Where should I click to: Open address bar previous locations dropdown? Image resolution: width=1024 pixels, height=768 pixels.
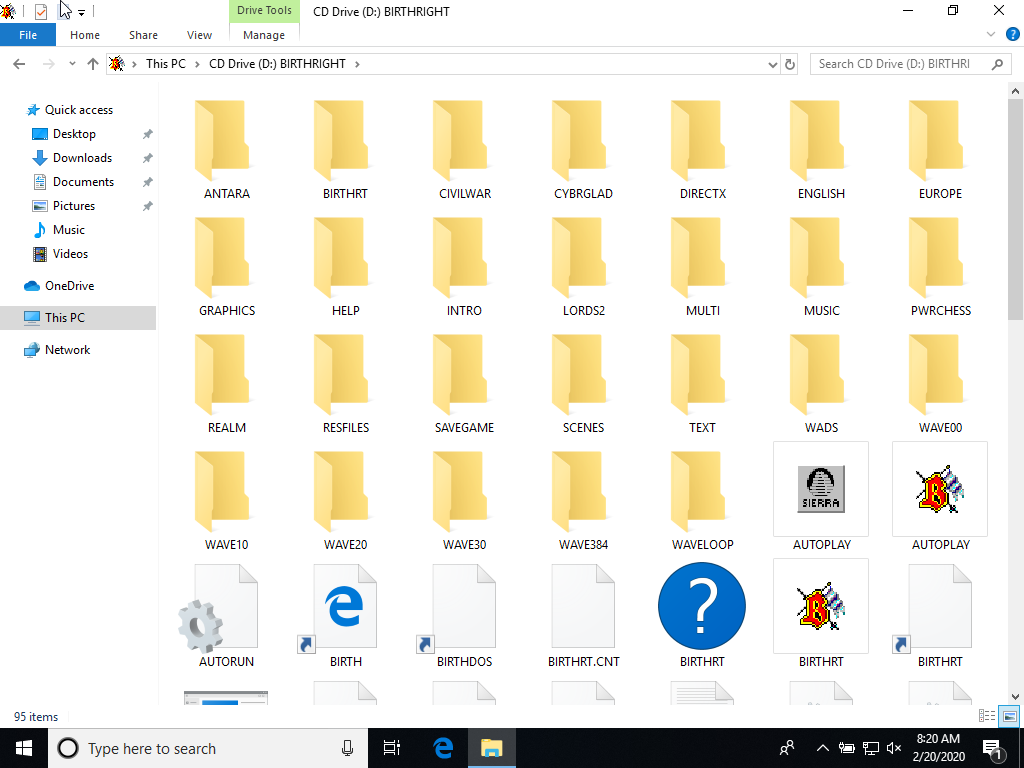pos(773,64)
